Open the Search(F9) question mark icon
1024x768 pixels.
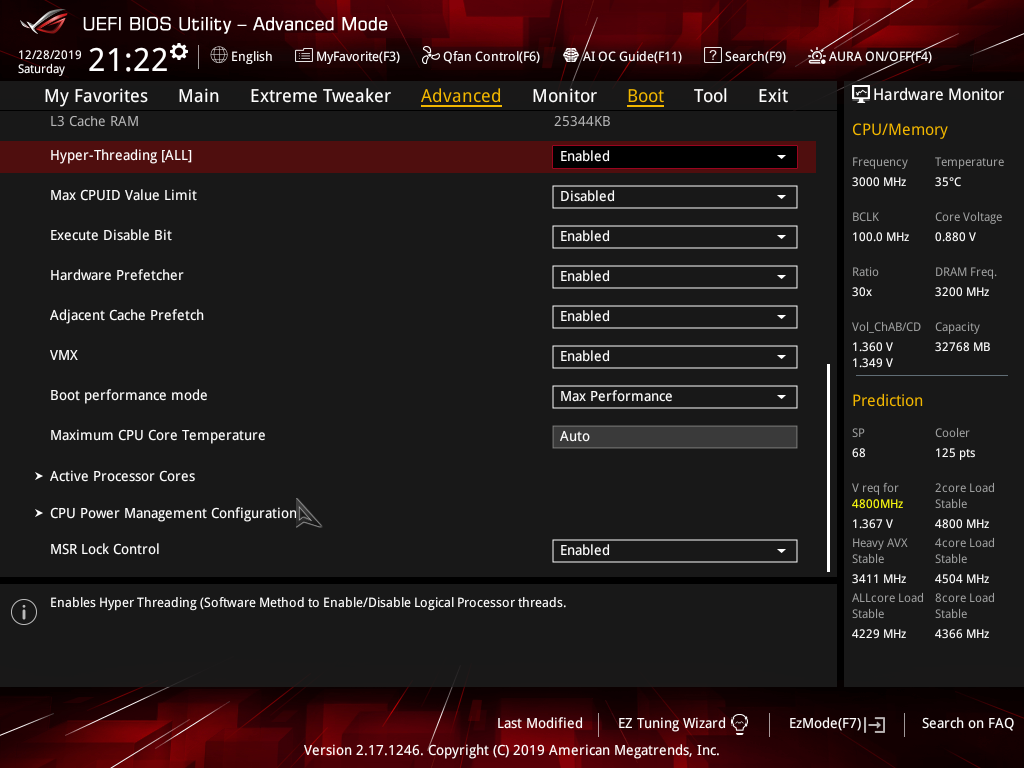click(712, 56)
